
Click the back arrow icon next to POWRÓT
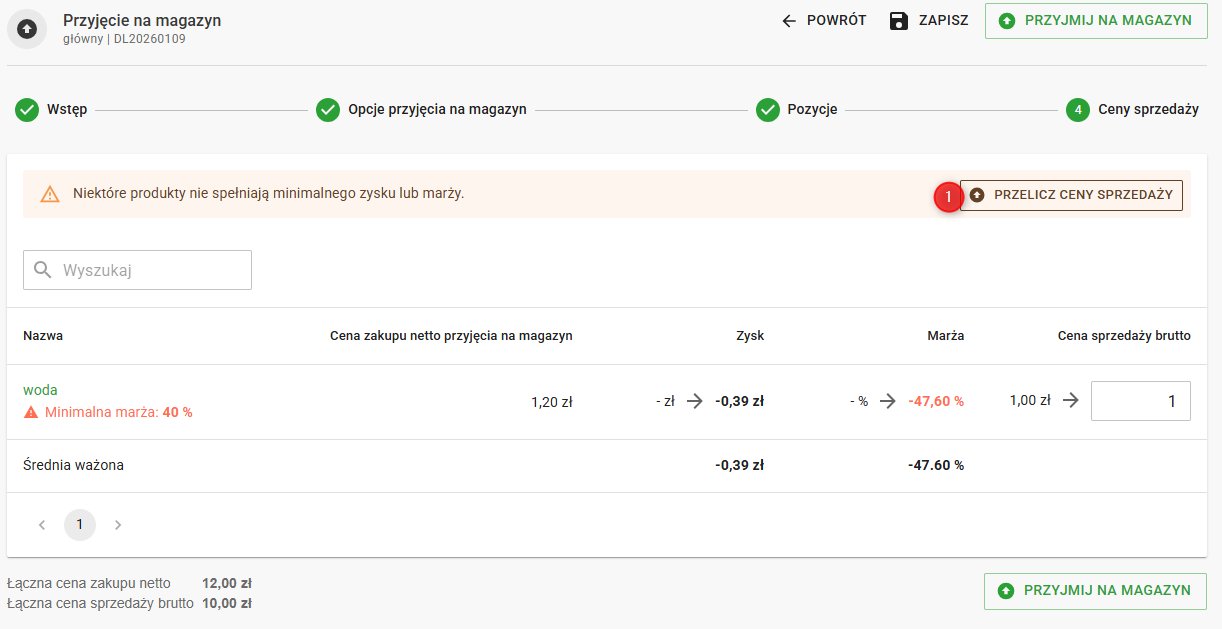[x=790, y=21]
